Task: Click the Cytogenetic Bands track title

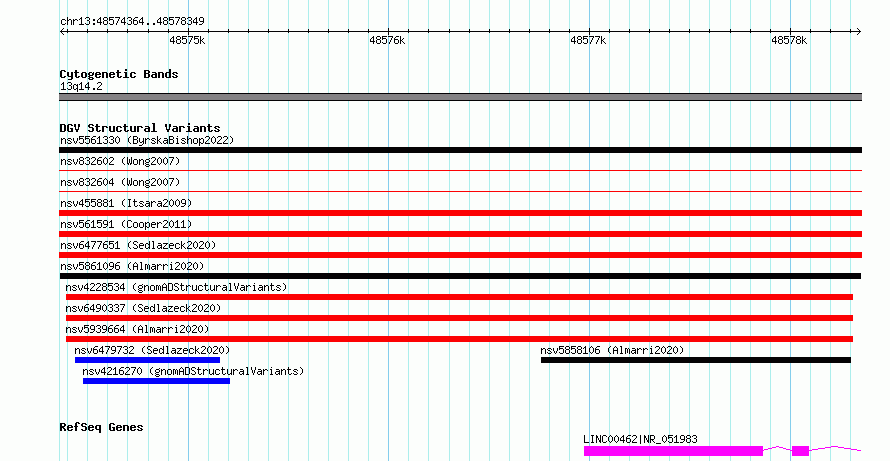Action: [119, 74]
